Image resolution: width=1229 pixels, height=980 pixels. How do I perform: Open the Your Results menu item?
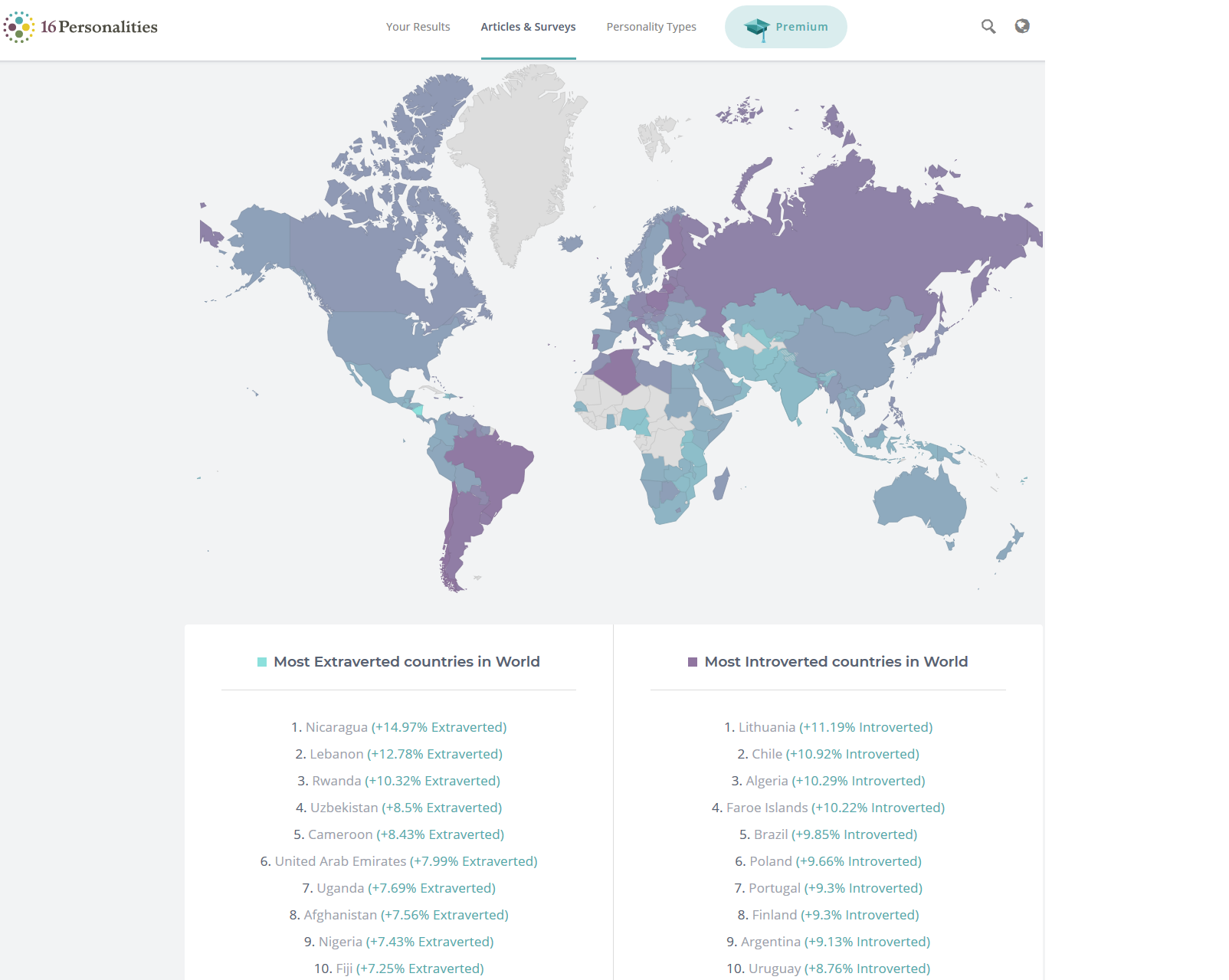[x=418, y=27]
